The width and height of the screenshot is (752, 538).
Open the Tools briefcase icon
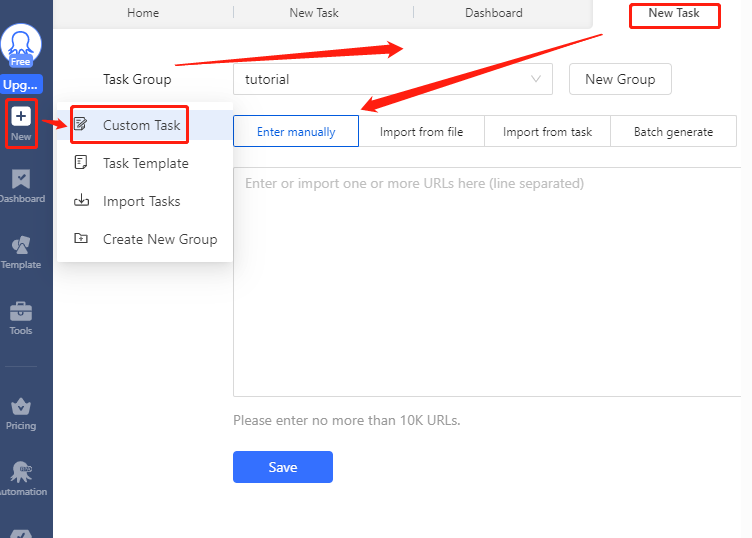(x=21, y=312)
